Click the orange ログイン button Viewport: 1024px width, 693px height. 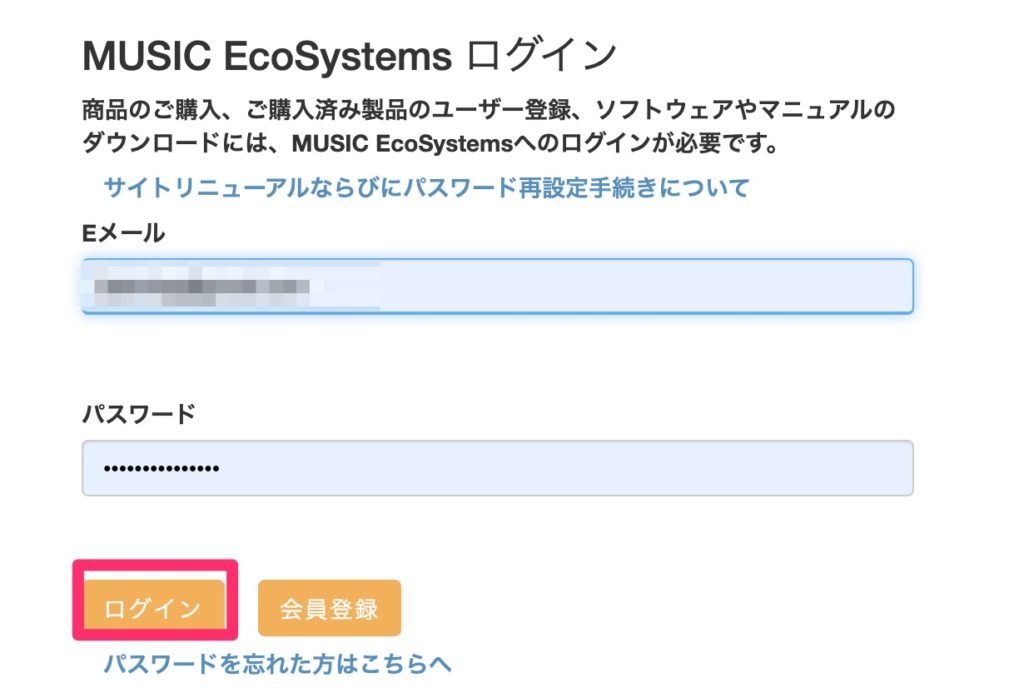point(153,608)
